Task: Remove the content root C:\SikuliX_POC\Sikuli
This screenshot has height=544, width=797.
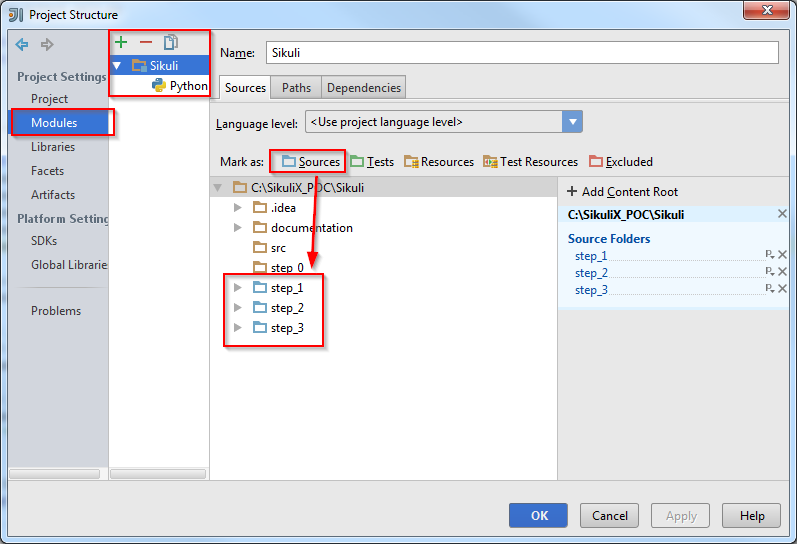Action: pos(782,214)
